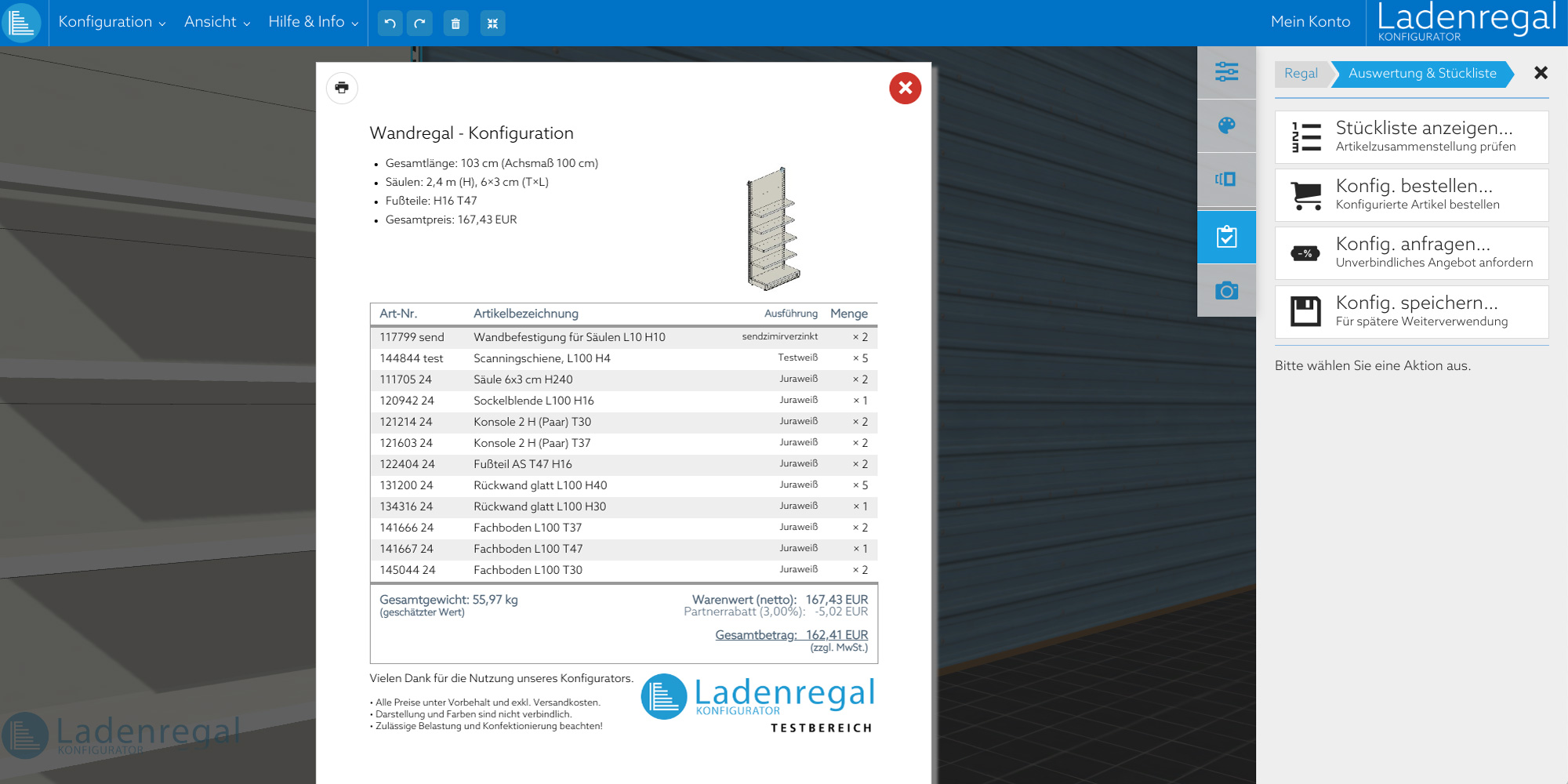Select the Säule 6x3 cm H240 row
Image resolution: width=1568 pixels, height=784 pixels.
(x=623, y=379)
